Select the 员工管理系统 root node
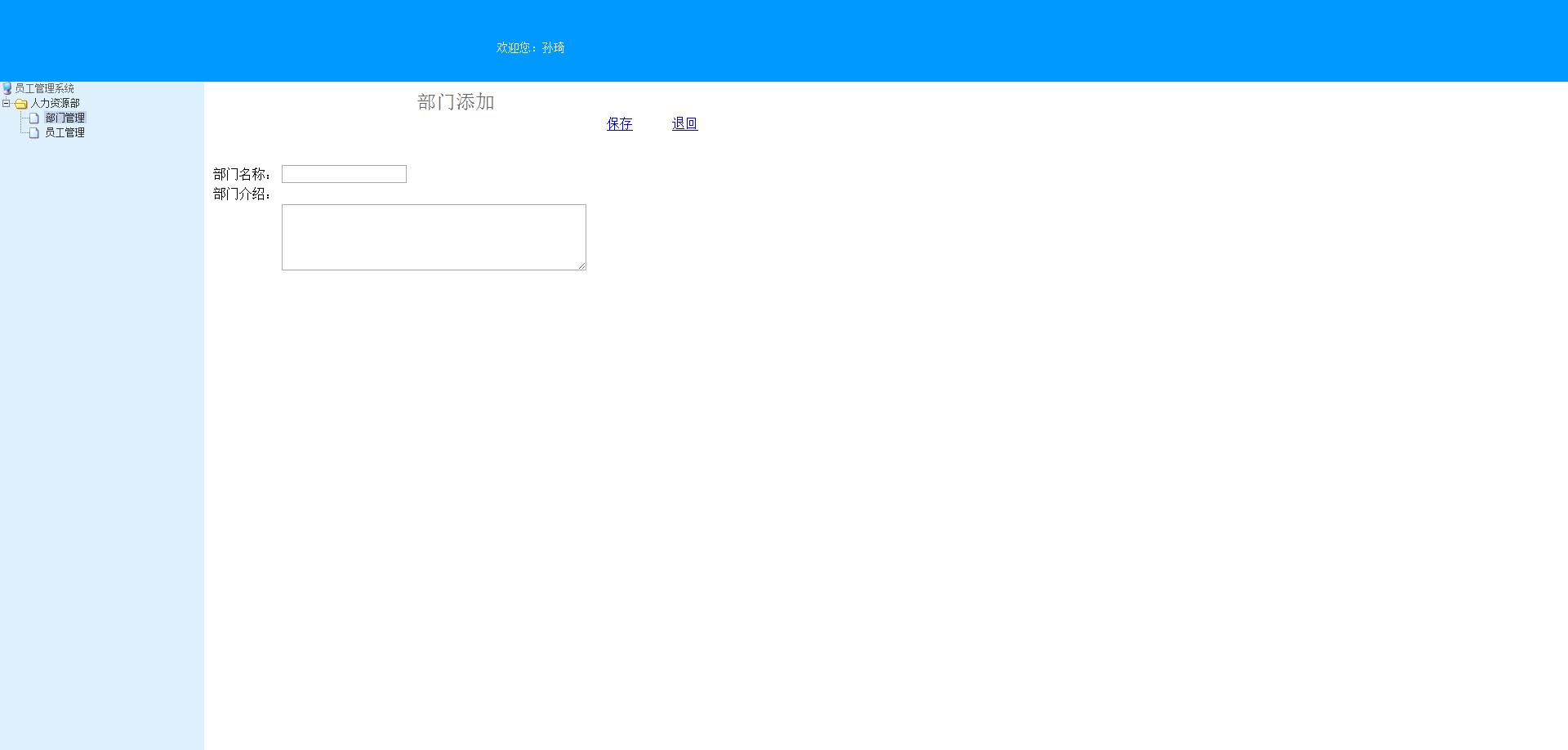 46,88
